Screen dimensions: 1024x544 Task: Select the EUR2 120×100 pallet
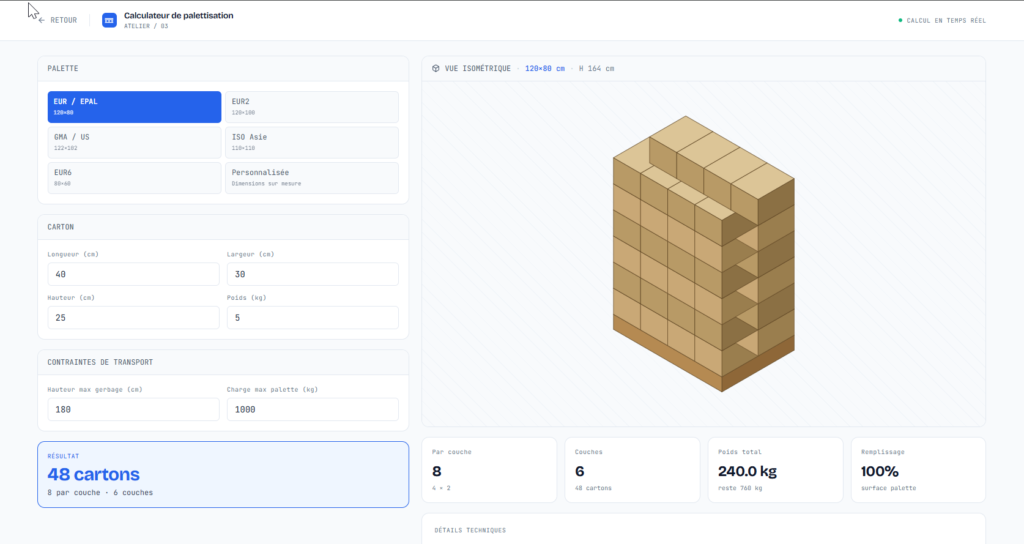312,107
